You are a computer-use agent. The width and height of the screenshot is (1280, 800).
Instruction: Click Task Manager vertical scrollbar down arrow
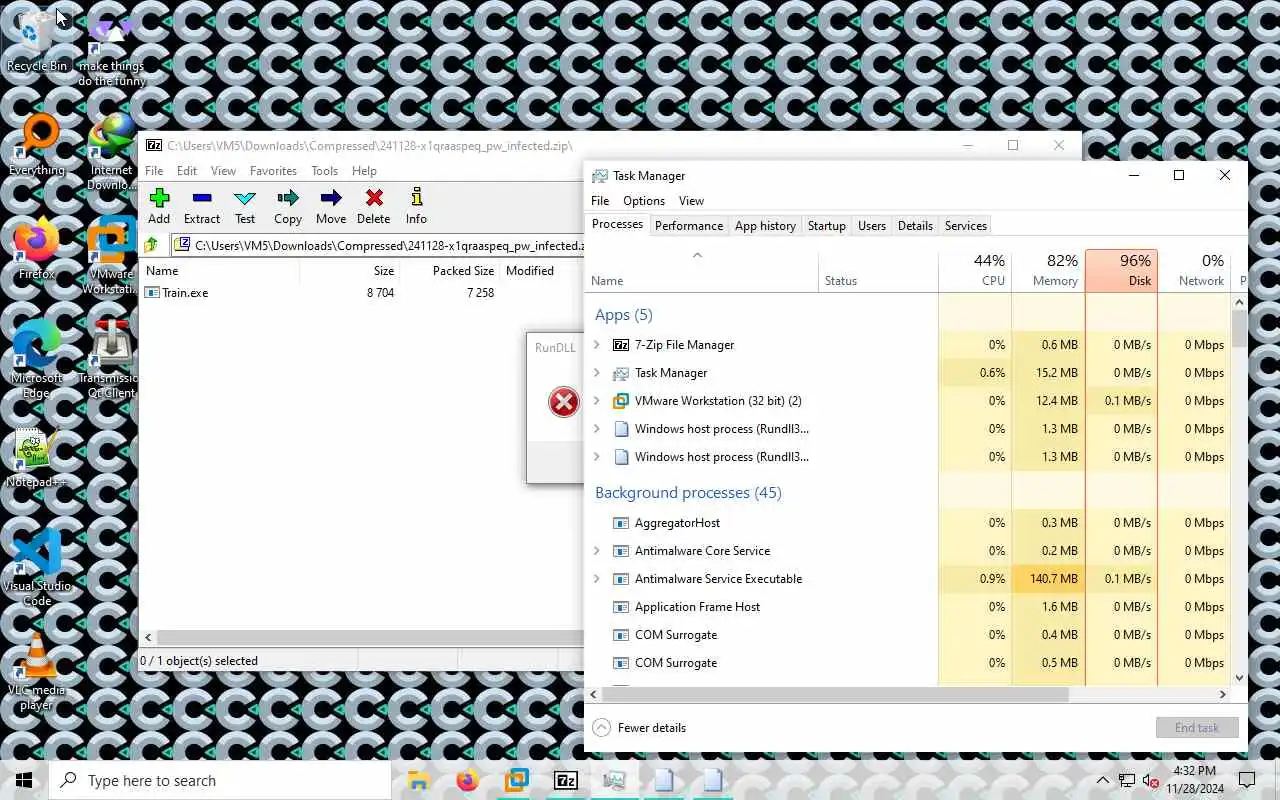click(1240, 678)
